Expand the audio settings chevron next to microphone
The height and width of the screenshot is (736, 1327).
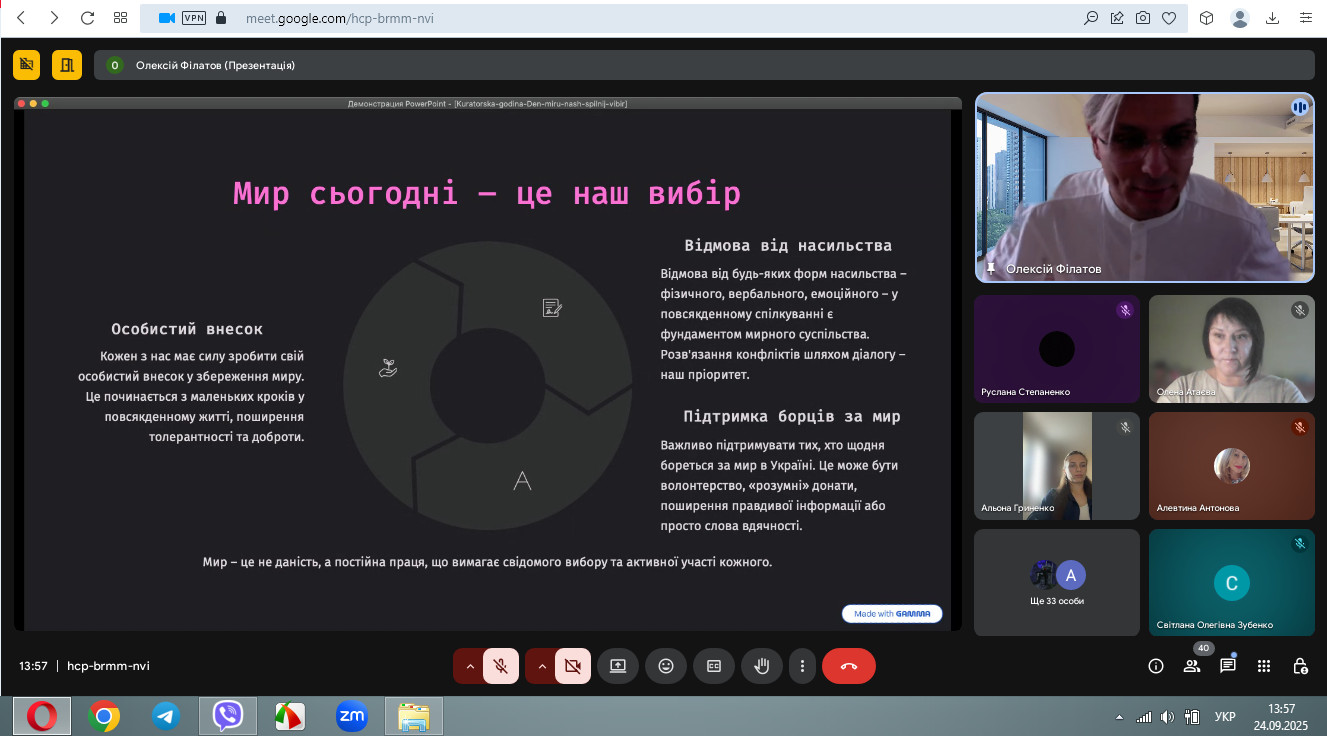point(469,666)
